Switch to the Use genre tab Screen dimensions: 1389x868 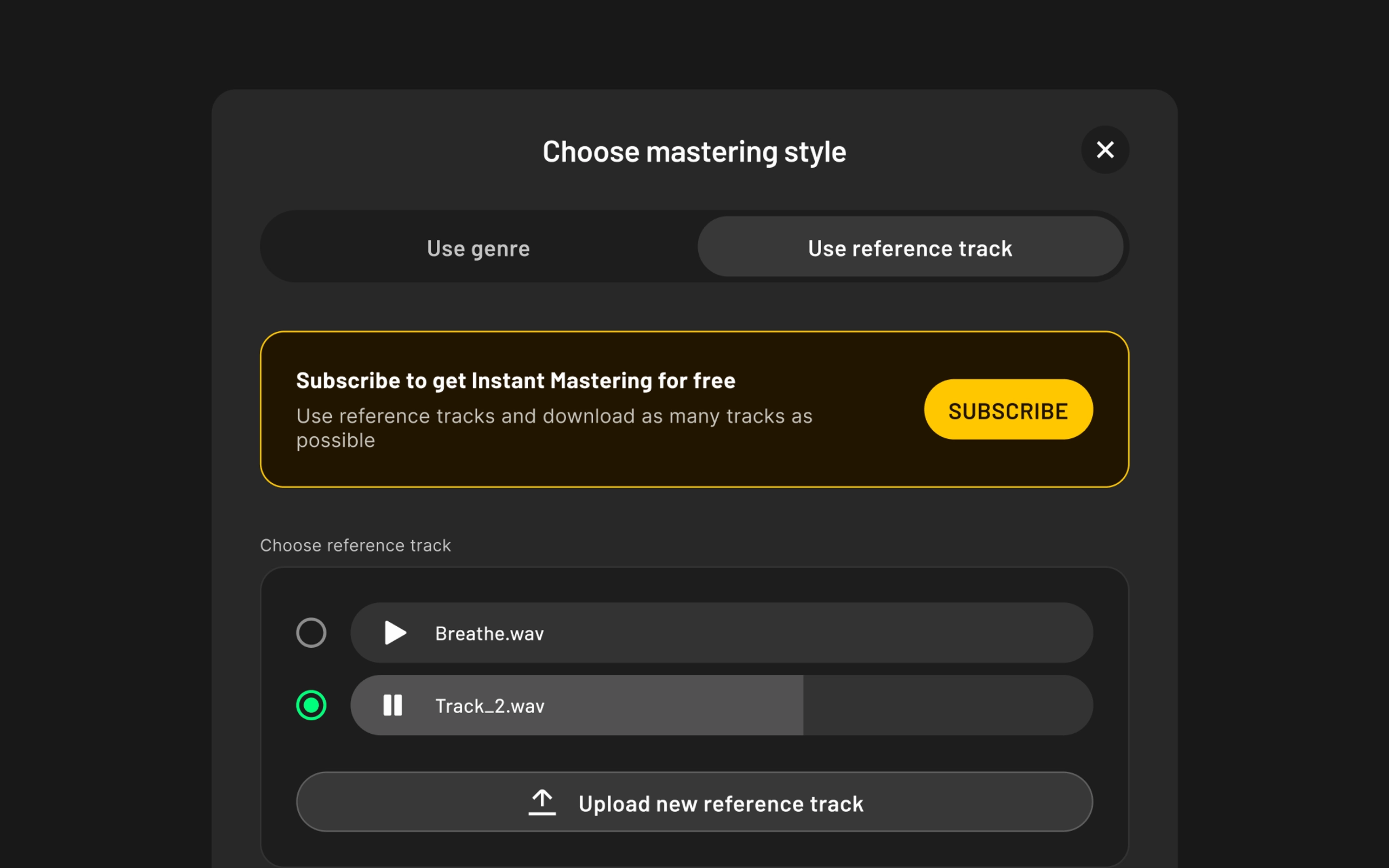click(x=479, y=248)
